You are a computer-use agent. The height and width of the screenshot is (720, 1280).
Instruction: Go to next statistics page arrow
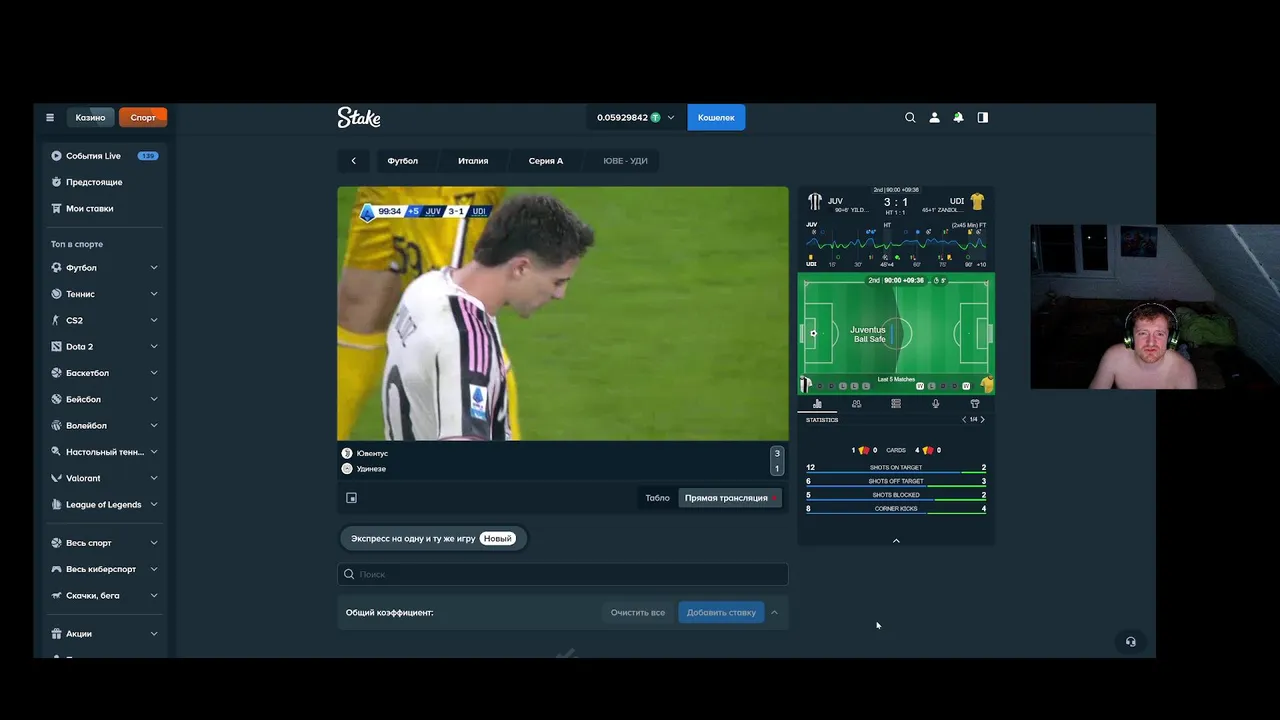coord(983,420)
